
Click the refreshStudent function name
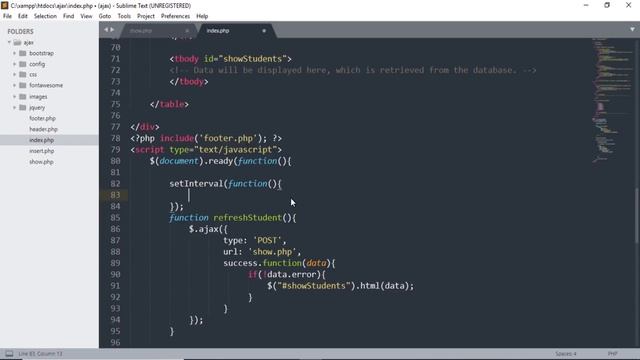pyautogui.click(x=247, y=218)
